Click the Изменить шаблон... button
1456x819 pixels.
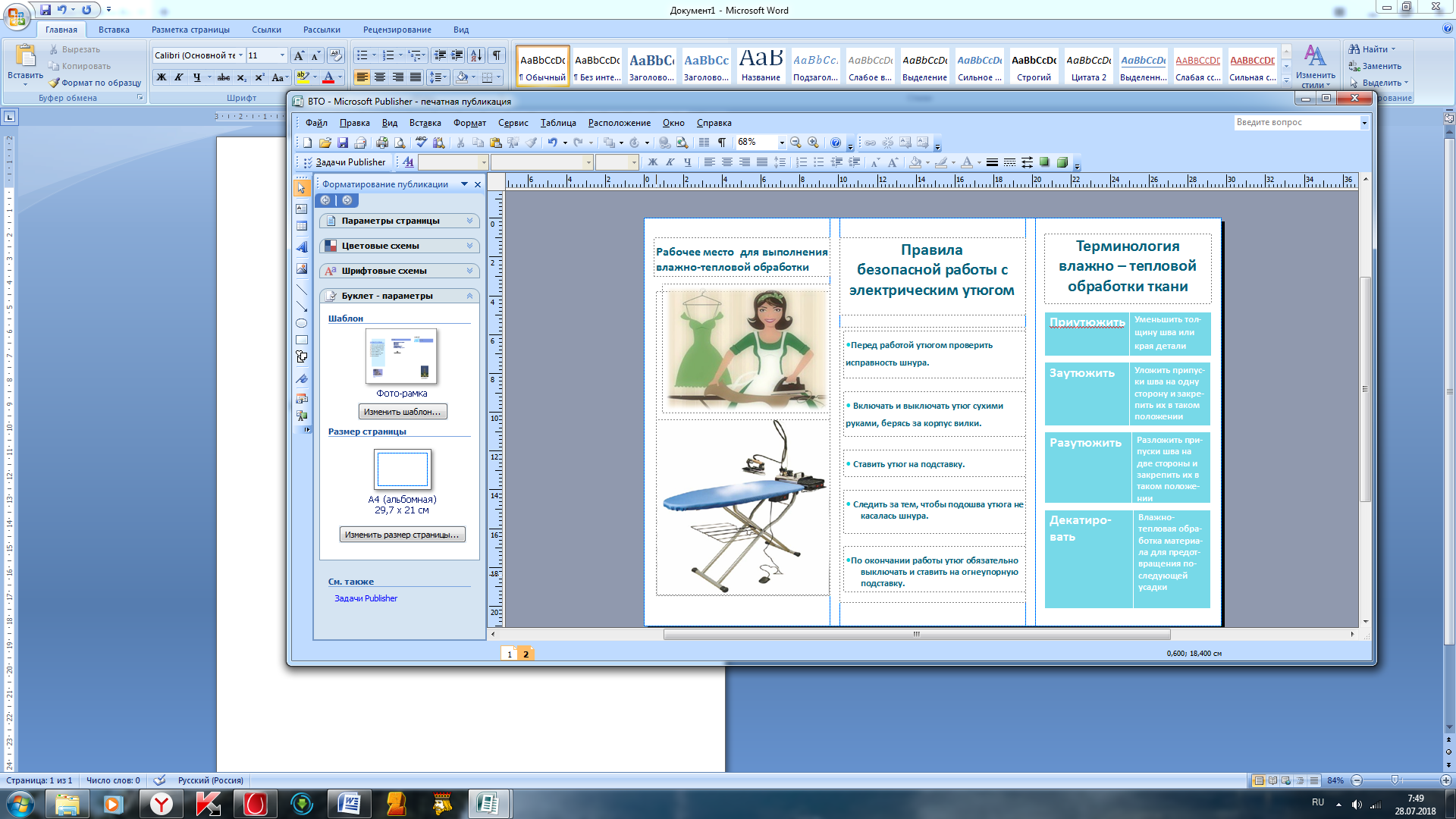pos(403,412)
